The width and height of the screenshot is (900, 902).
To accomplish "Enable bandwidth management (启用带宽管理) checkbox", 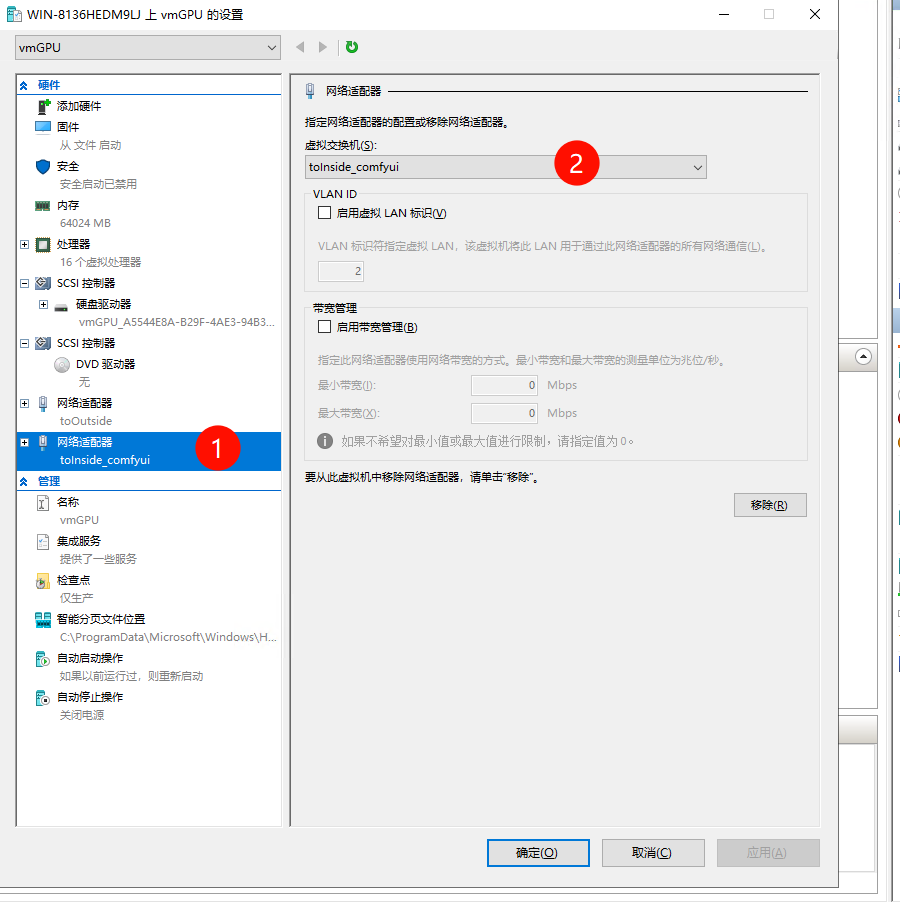I will coord(324,327).
